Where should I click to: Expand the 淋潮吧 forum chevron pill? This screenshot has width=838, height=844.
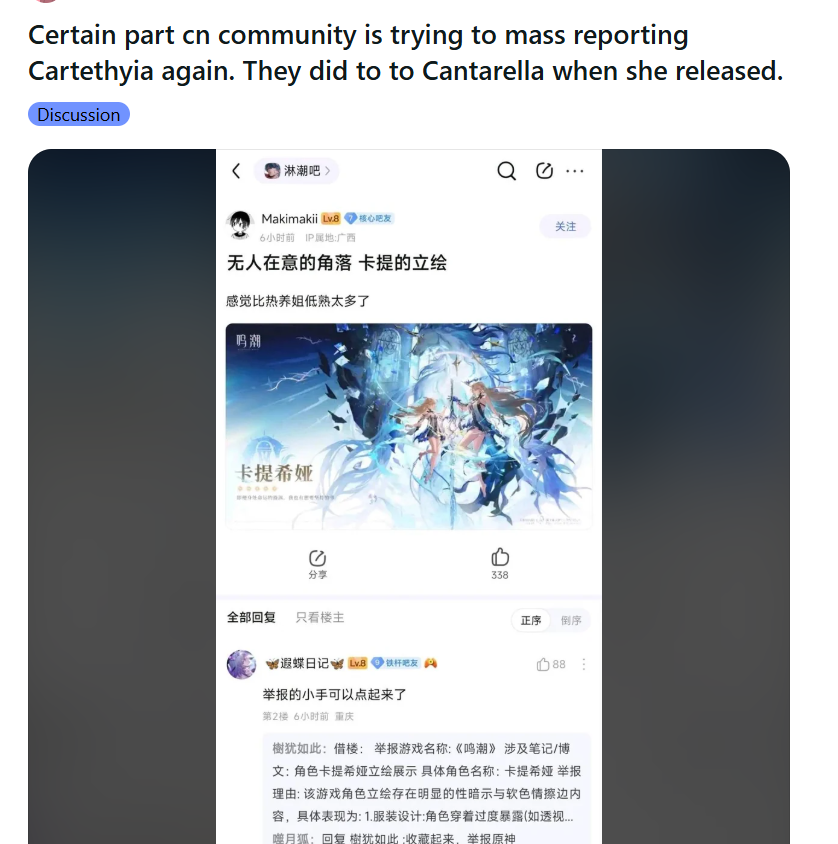tap(296, 171)
